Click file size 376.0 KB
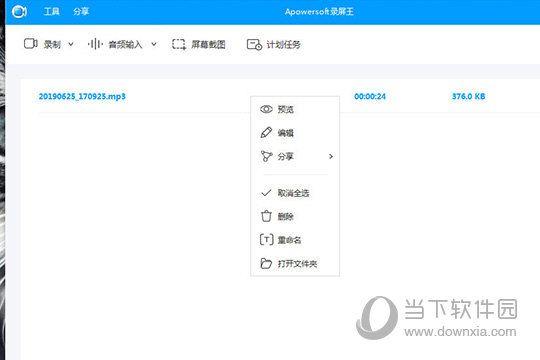This screenshot has height=360, width=540. click(x=468, y=96)
